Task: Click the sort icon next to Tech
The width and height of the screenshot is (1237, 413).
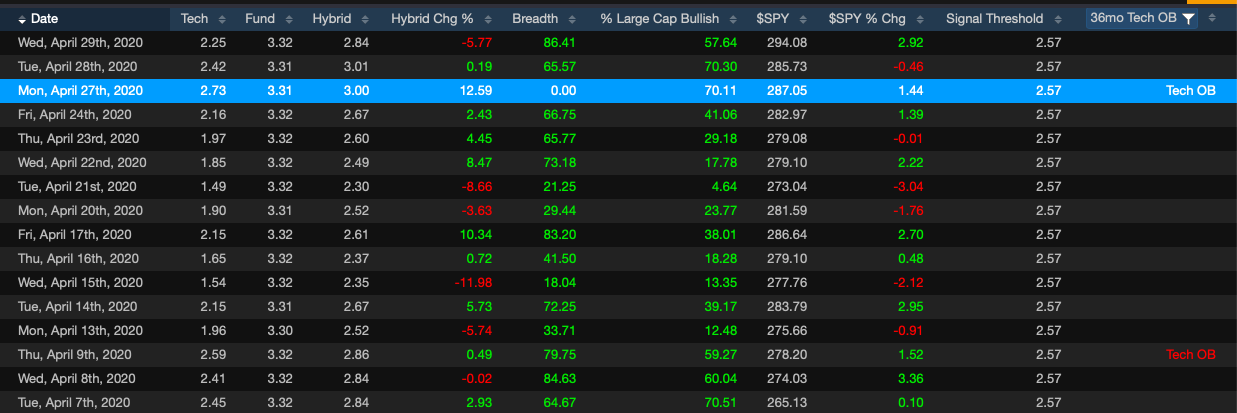Action: [x=224, y=19]
